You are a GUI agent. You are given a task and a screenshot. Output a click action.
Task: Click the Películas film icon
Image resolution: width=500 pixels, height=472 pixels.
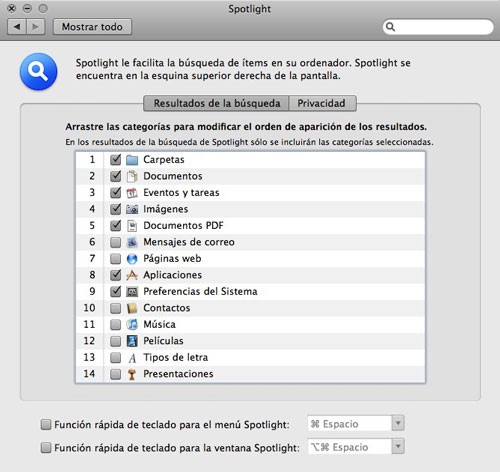tap(132, 341)
